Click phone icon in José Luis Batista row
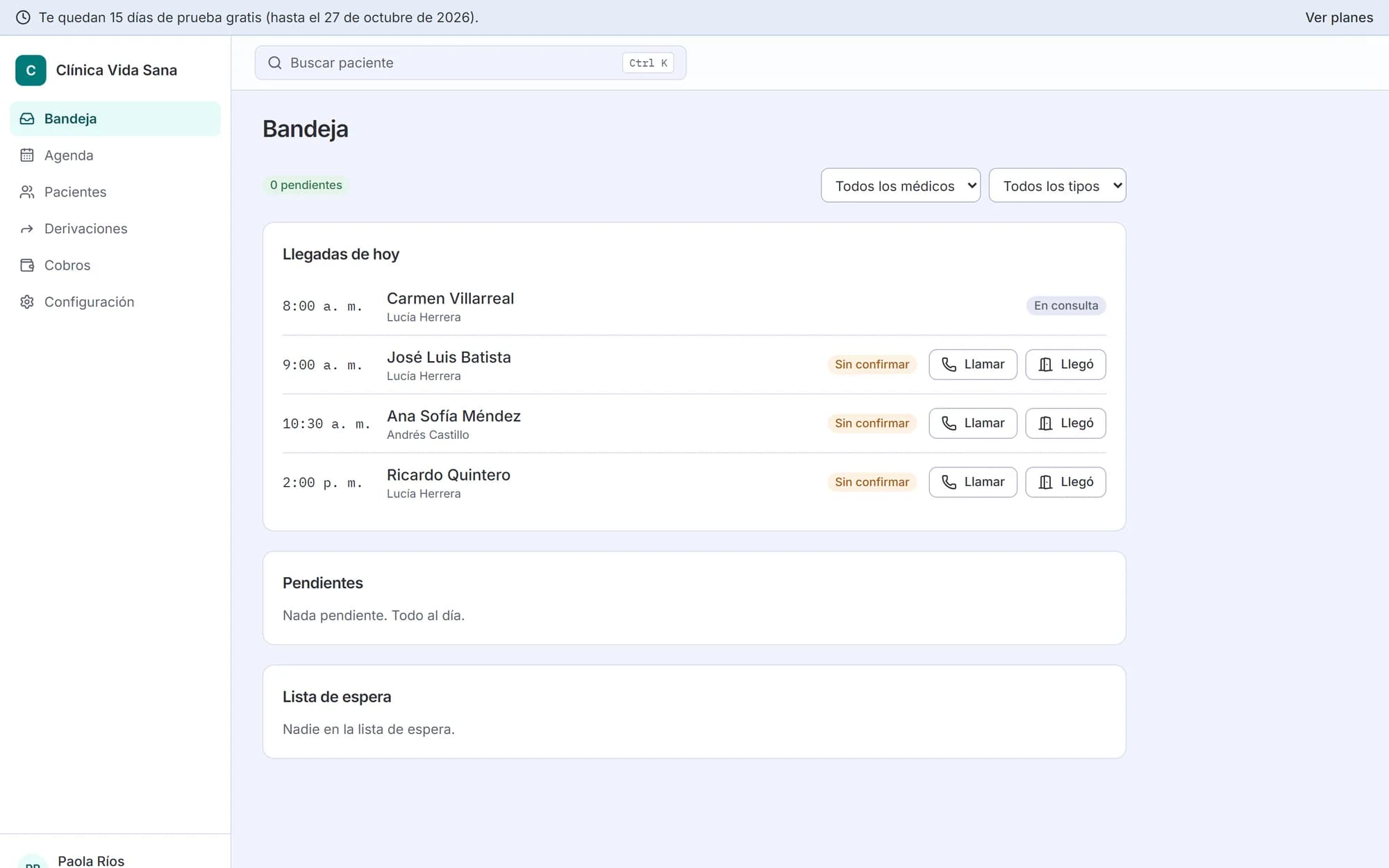This screenshot has height=868, width=1389. point(949,365)
